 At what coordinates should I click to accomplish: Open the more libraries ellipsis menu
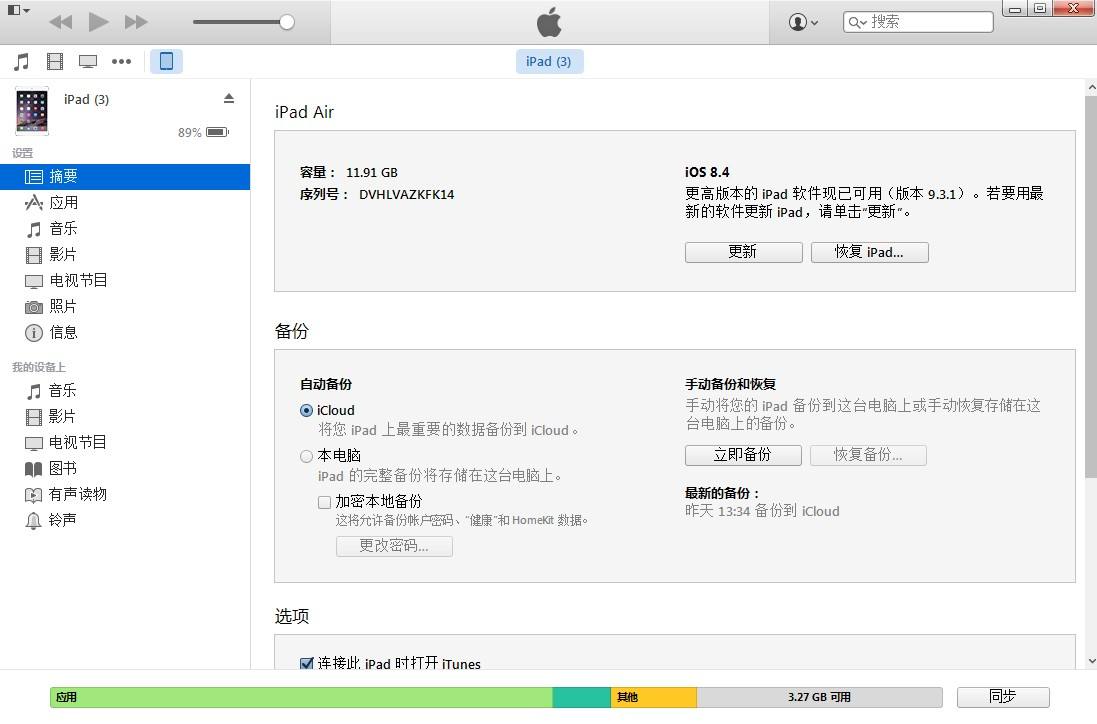(122, 62)
